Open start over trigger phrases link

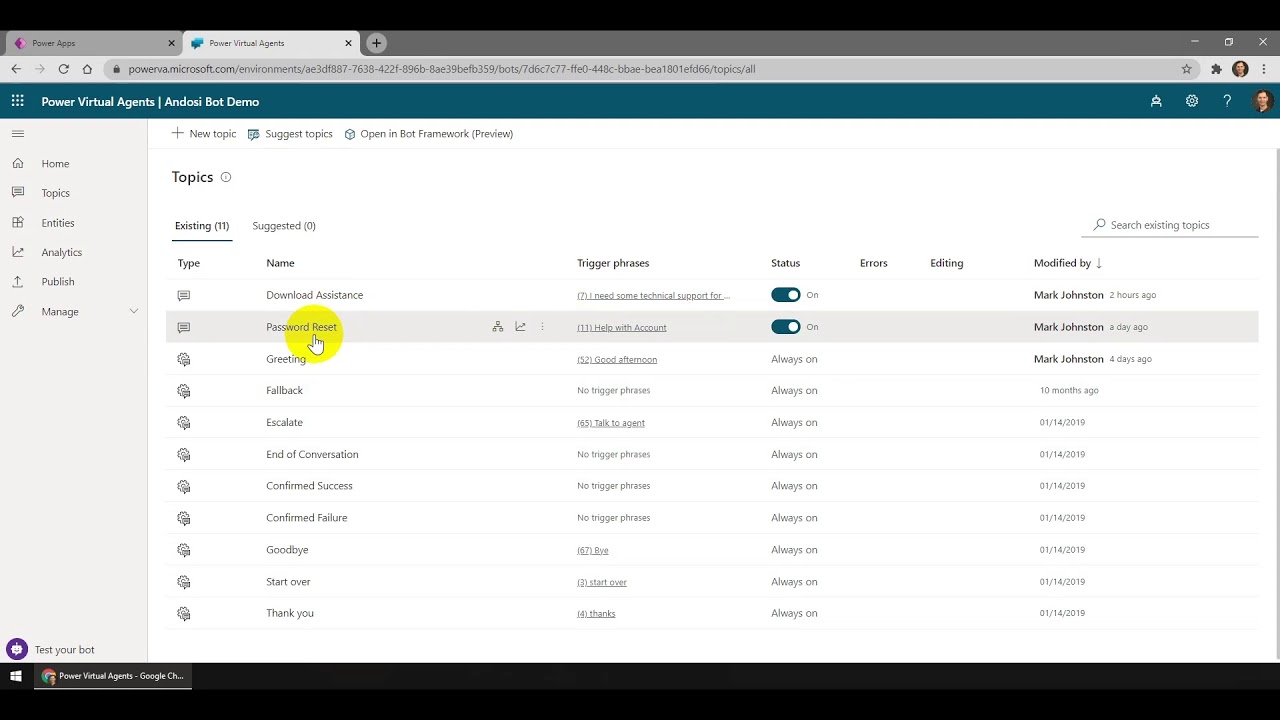pos(602,582)
